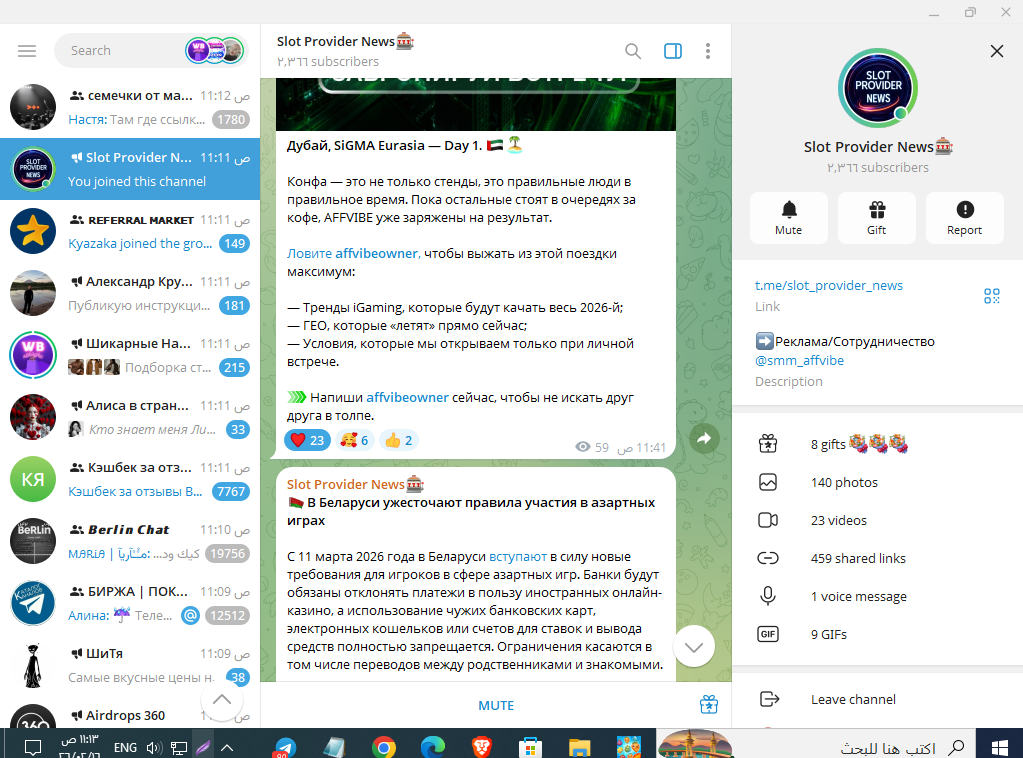Click the Slot Provider News header title

pos(345,41)
